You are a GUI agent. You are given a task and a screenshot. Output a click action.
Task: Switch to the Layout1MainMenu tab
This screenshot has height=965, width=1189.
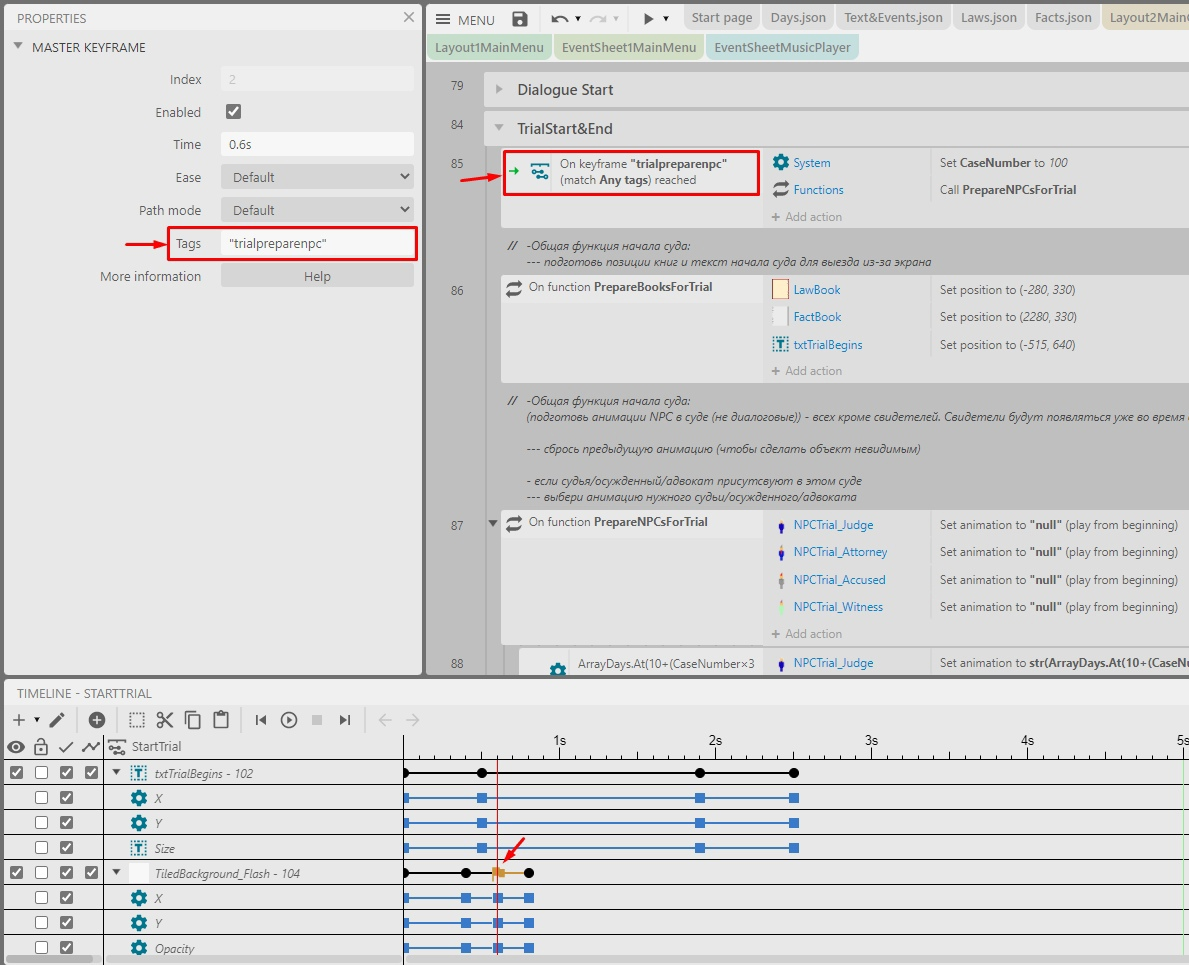pyautogui.click(x=489, y=47)
